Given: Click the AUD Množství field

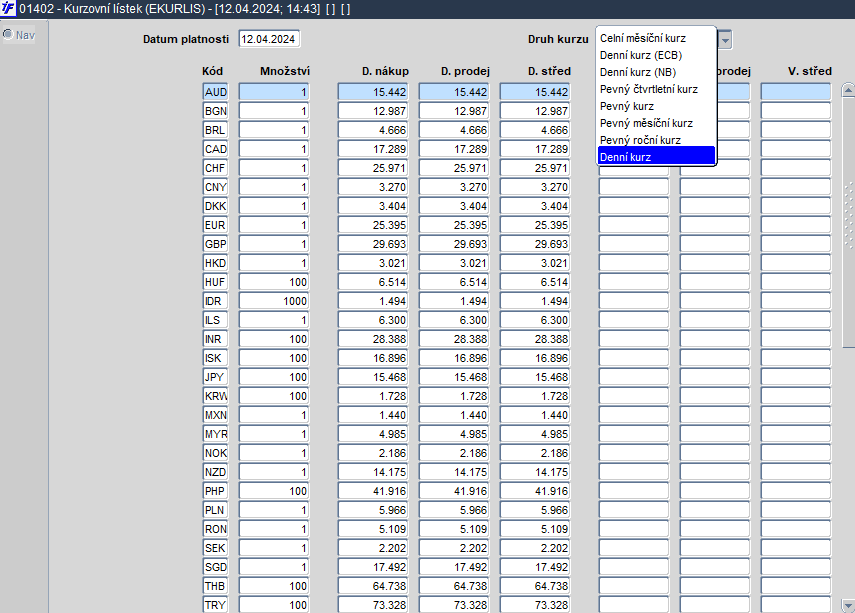Looking at the screenshot, I should click(274, 92).
